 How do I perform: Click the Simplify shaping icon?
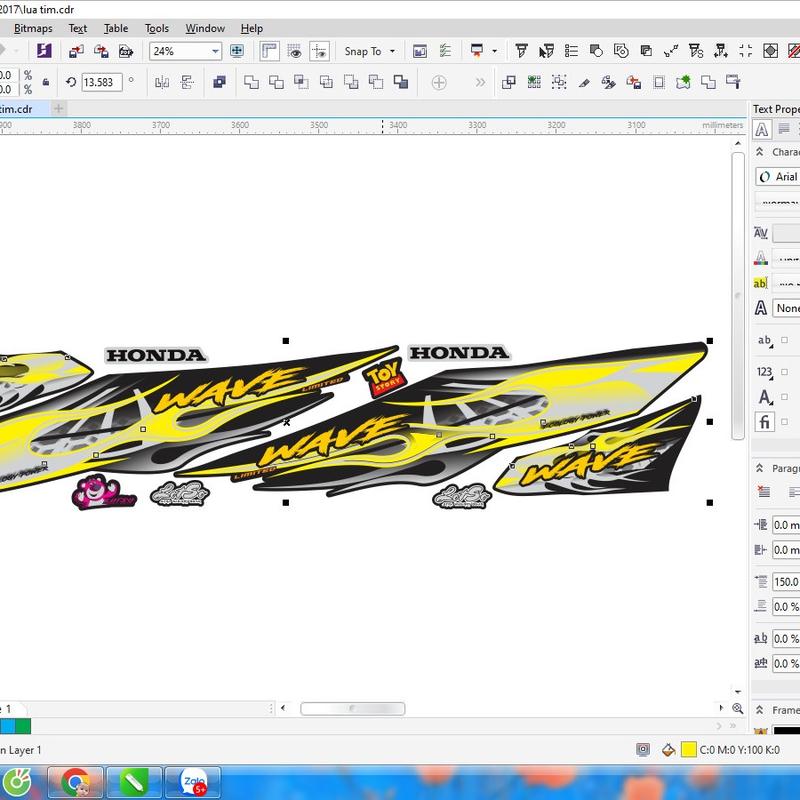tap(326, 82)
